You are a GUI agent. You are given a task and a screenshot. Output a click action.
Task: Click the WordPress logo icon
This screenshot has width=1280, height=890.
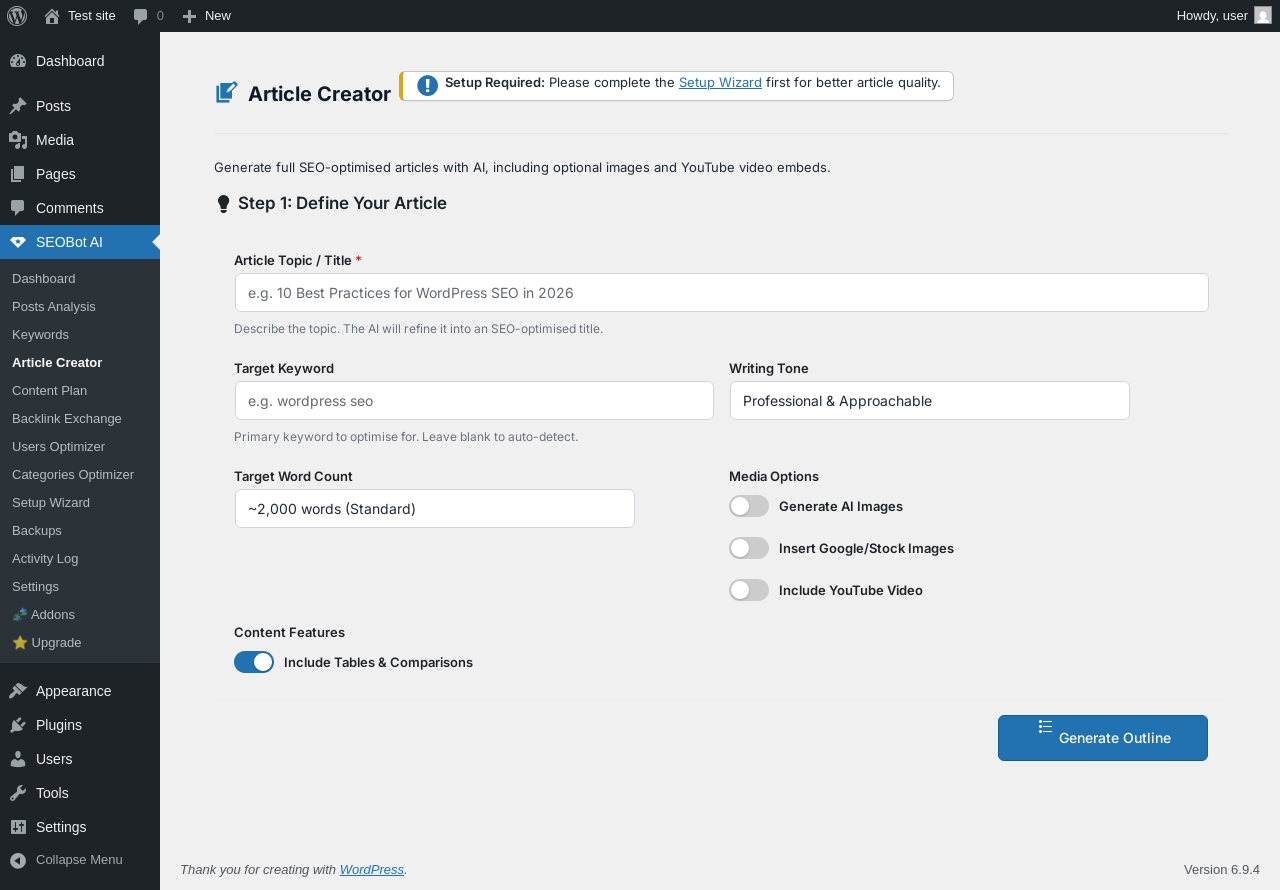click(x=17, y=16)
